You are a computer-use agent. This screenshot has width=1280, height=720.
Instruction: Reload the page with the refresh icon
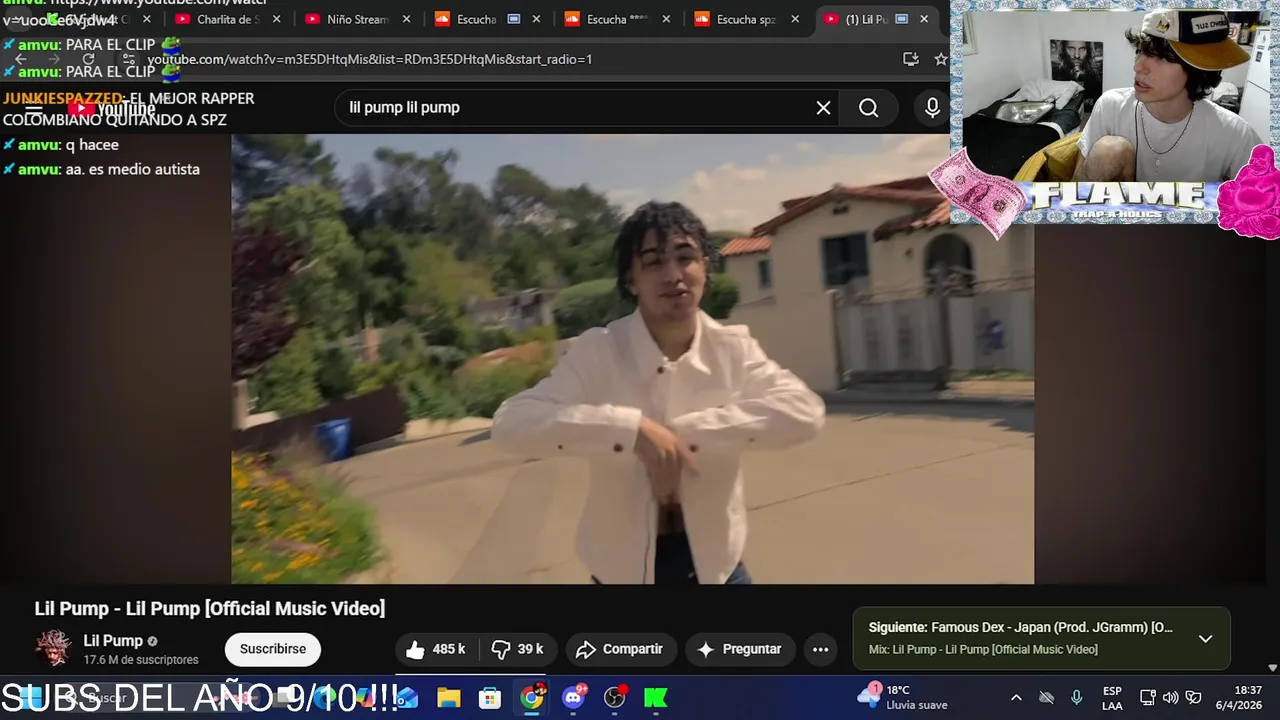88,59
